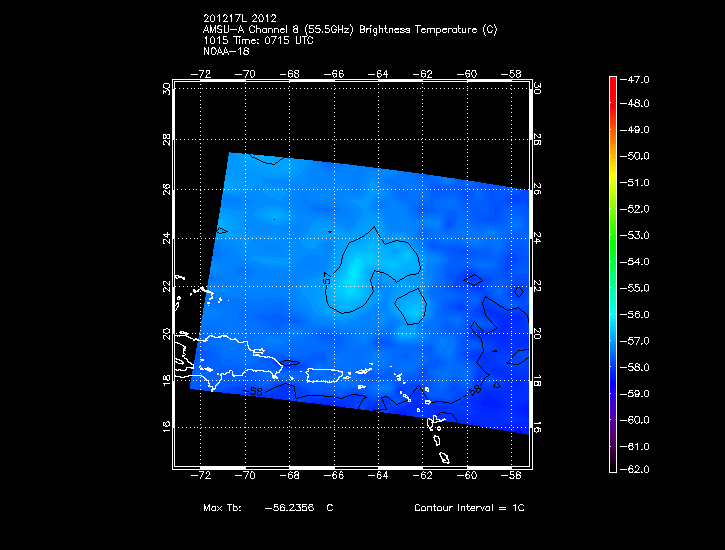Click the -61.0 color bar label
Viewport: 725px width, 550px height.
click(x=634, y=446)
